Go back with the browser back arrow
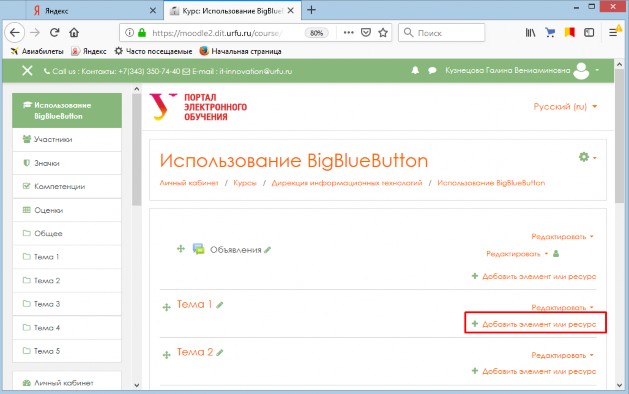 15,33
